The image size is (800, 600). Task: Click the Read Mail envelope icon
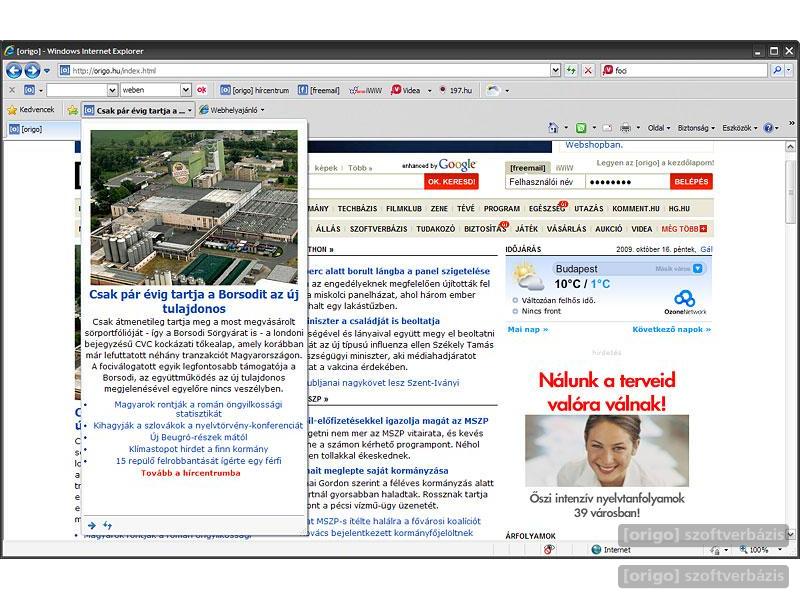tap(607, 128)
